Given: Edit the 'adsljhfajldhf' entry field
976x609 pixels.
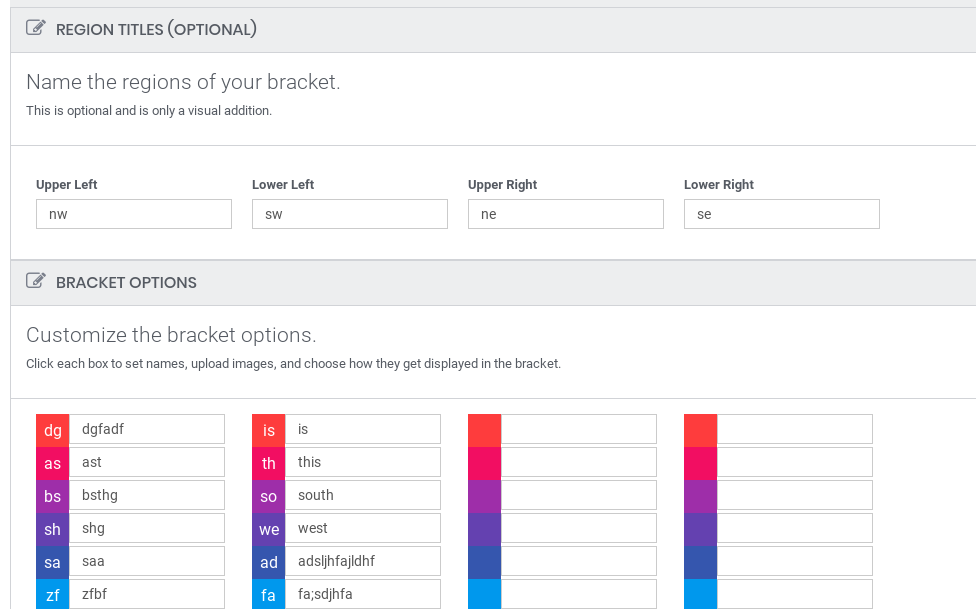Looking at the screenshot, I should tap(363, 561).
